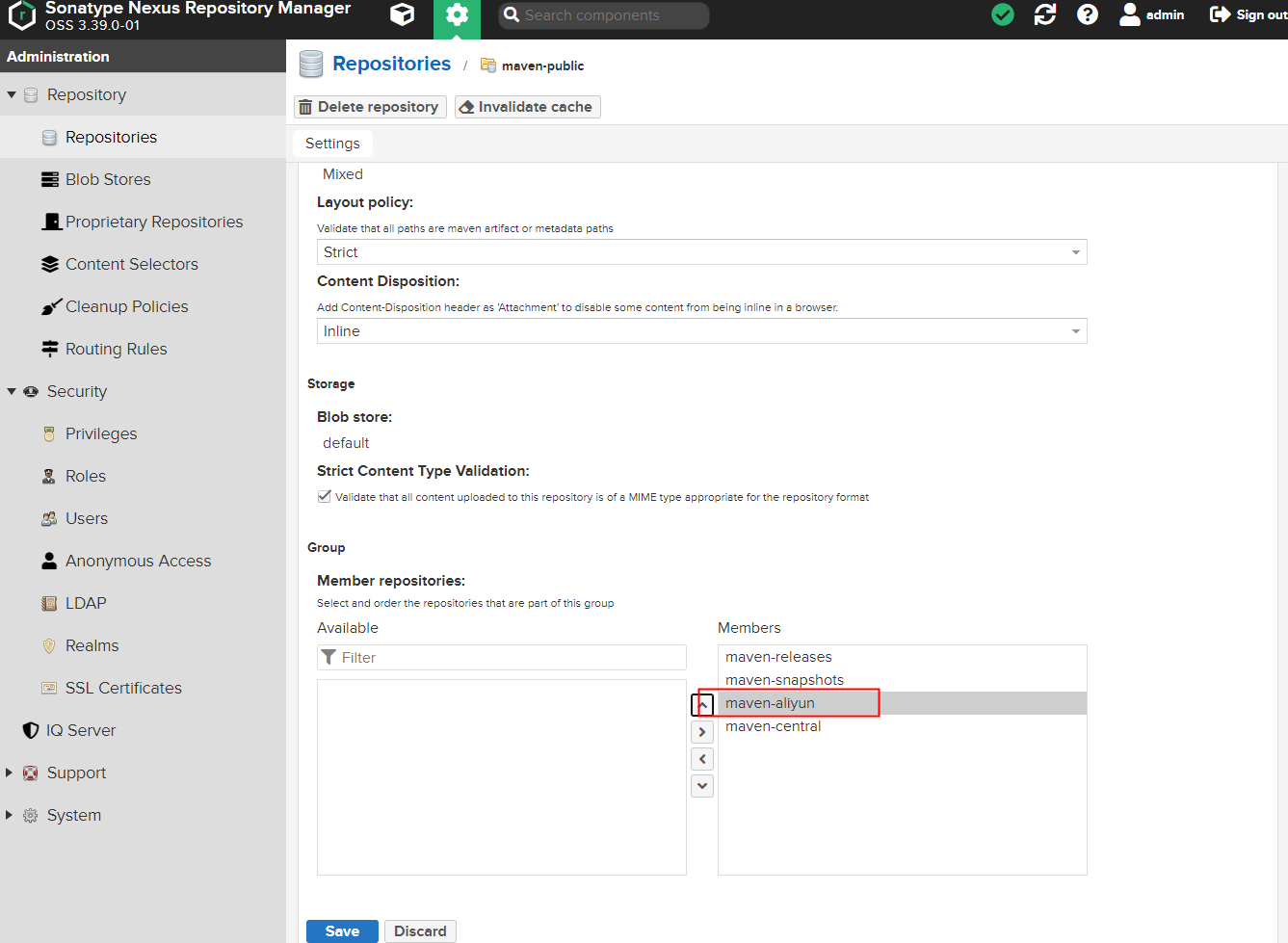Click the Search components field
1288x943 pixels.
605,15
